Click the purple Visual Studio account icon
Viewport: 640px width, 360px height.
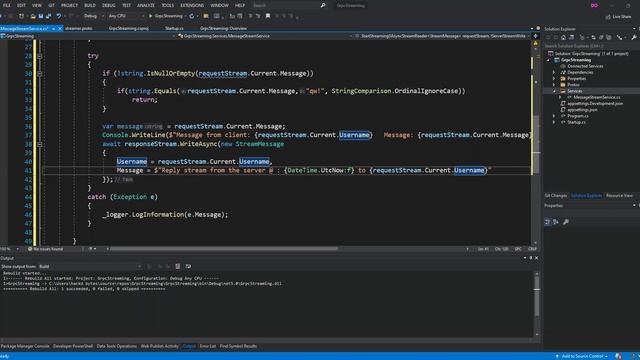594,5
